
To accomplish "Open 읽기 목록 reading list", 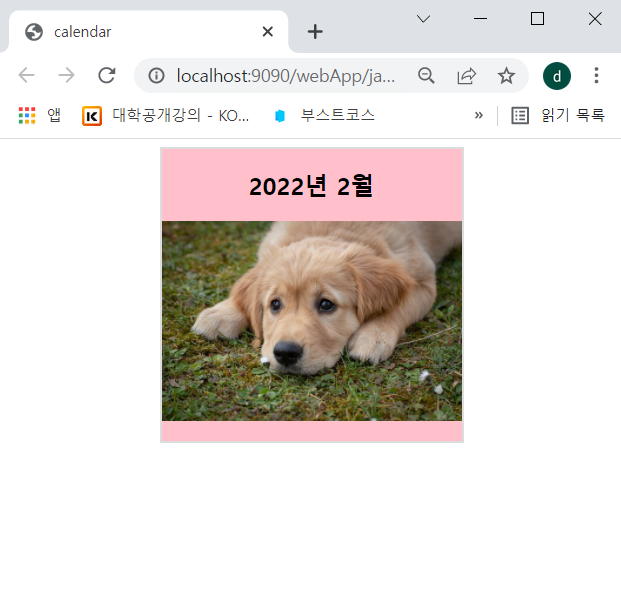I will click(558, 115).
